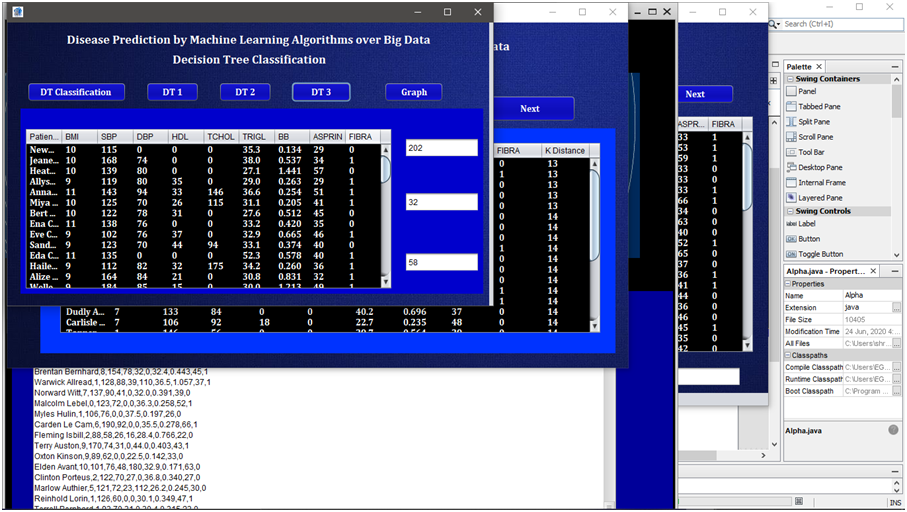Click the empty white field in right window
Viewport: 907px width, 512px height.
pyautogui.click(x=709, y=377)
